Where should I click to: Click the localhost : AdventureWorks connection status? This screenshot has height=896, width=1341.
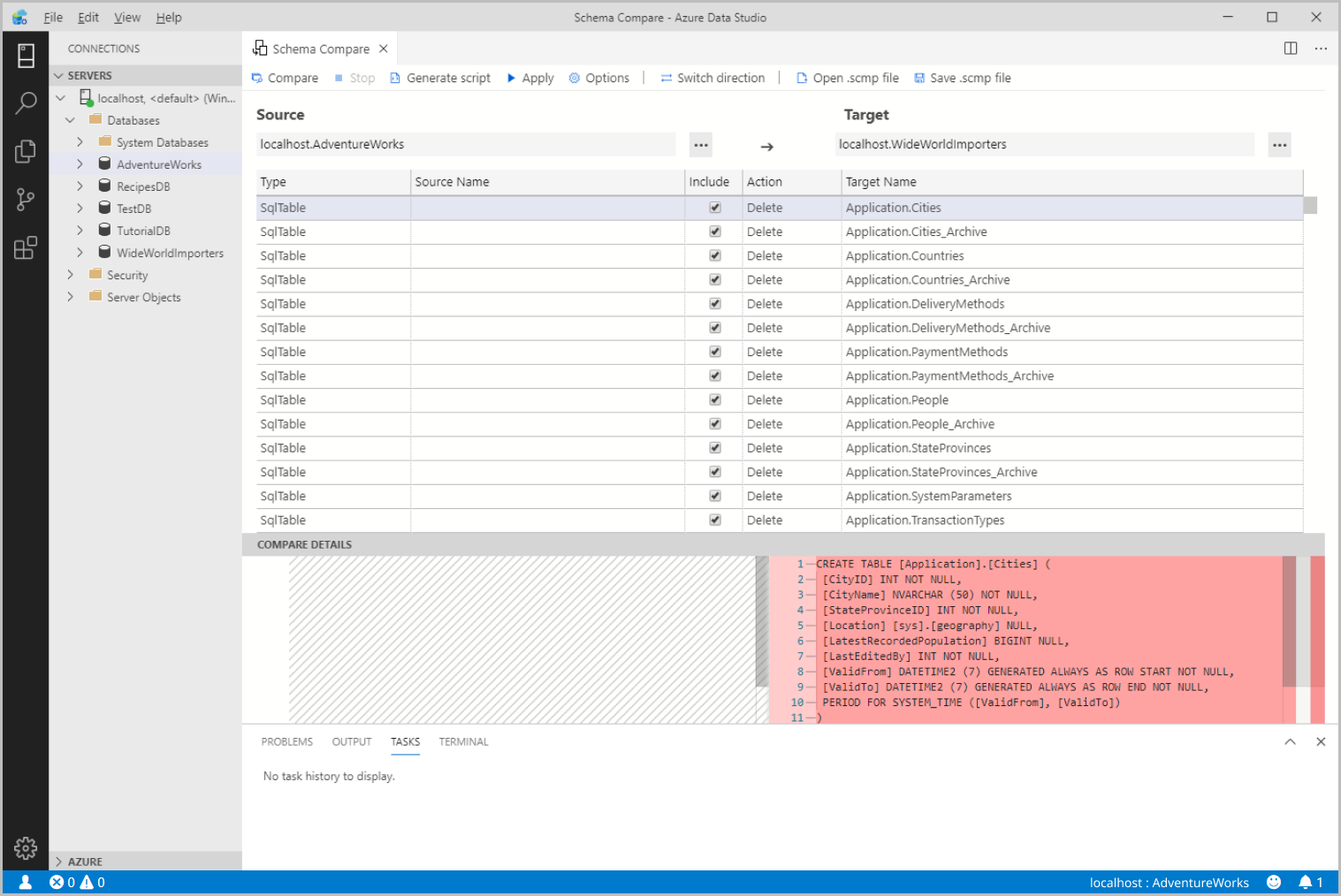click(1169, 882)
